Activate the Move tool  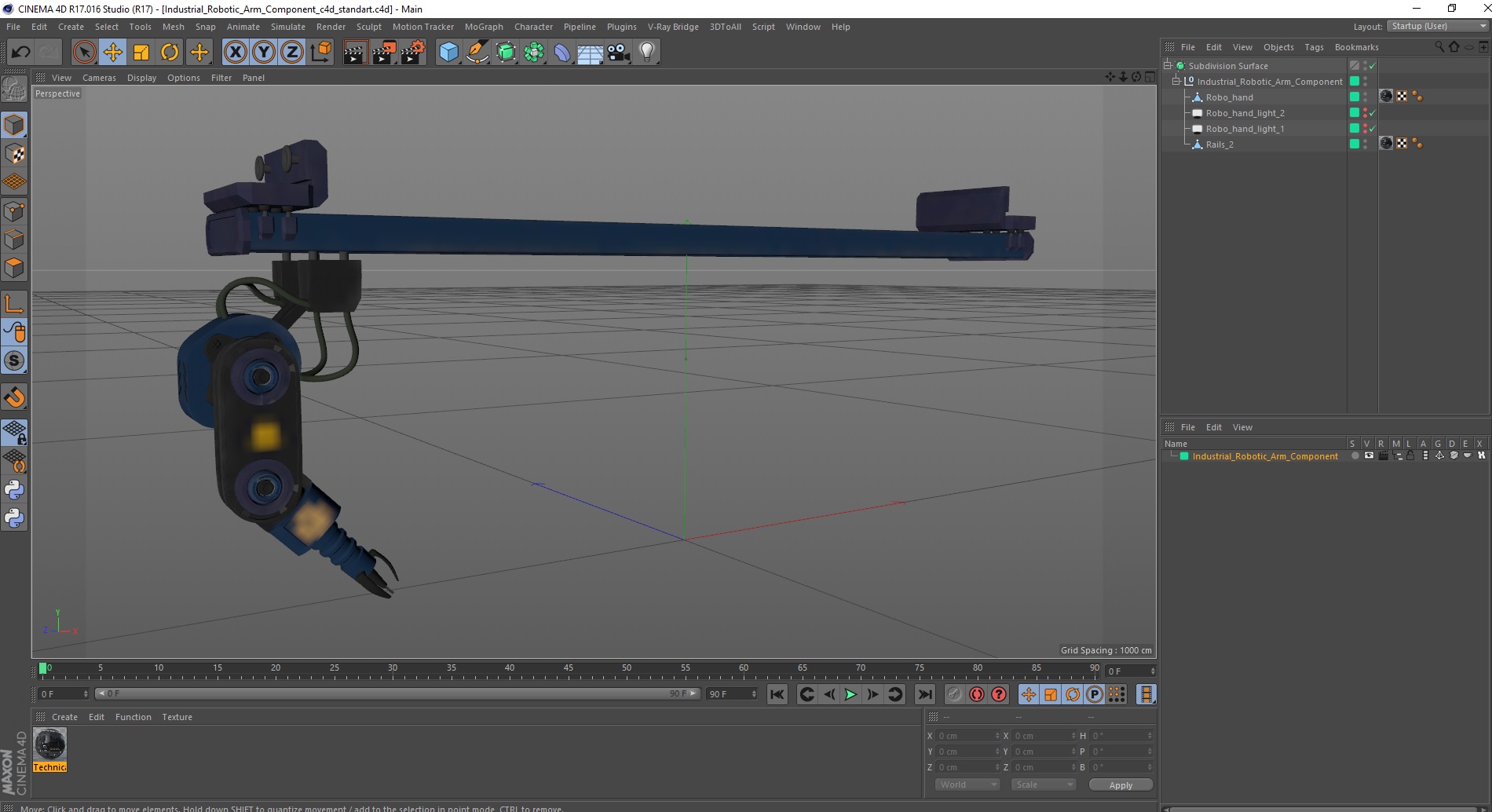pos(113,53)
